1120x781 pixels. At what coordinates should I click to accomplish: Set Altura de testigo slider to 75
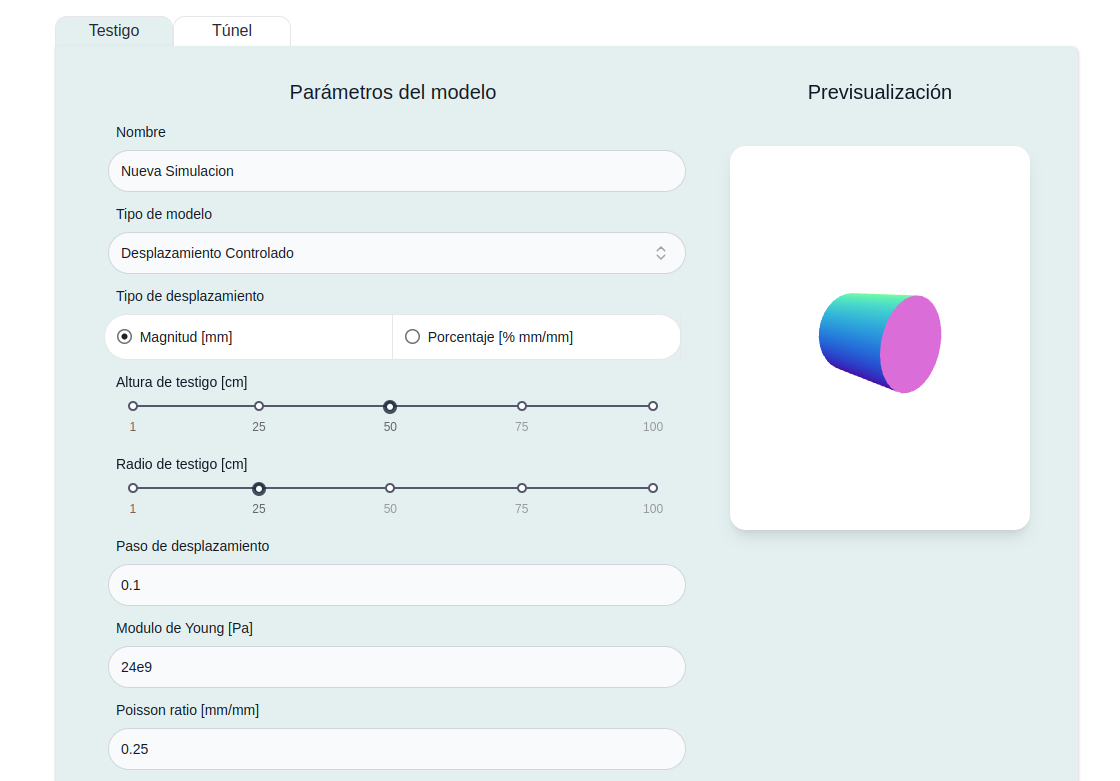pyautogui.click(x=522, y=406)
